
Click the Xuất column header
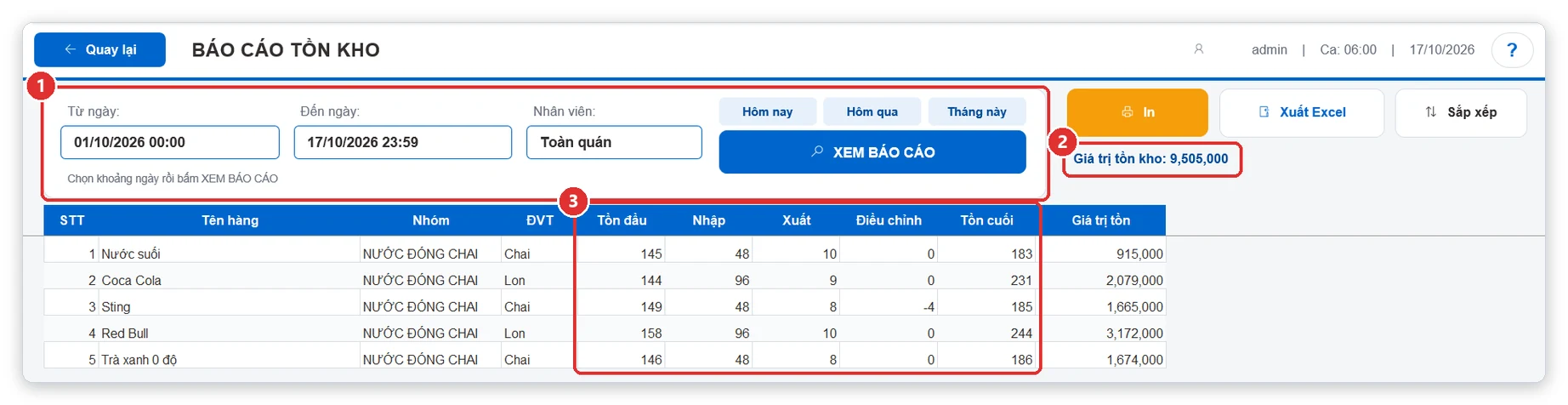coord(797,220)
